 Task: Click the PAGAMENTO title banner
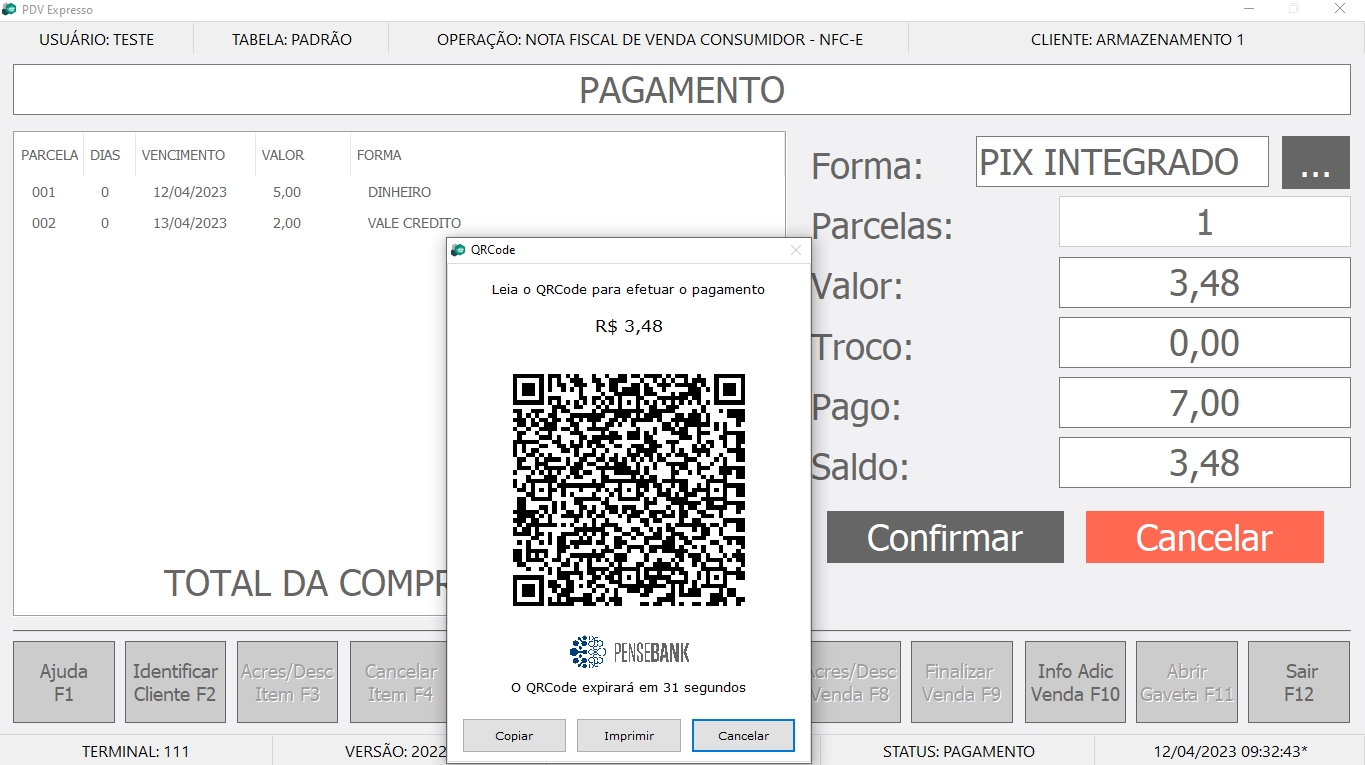[682, 90]
